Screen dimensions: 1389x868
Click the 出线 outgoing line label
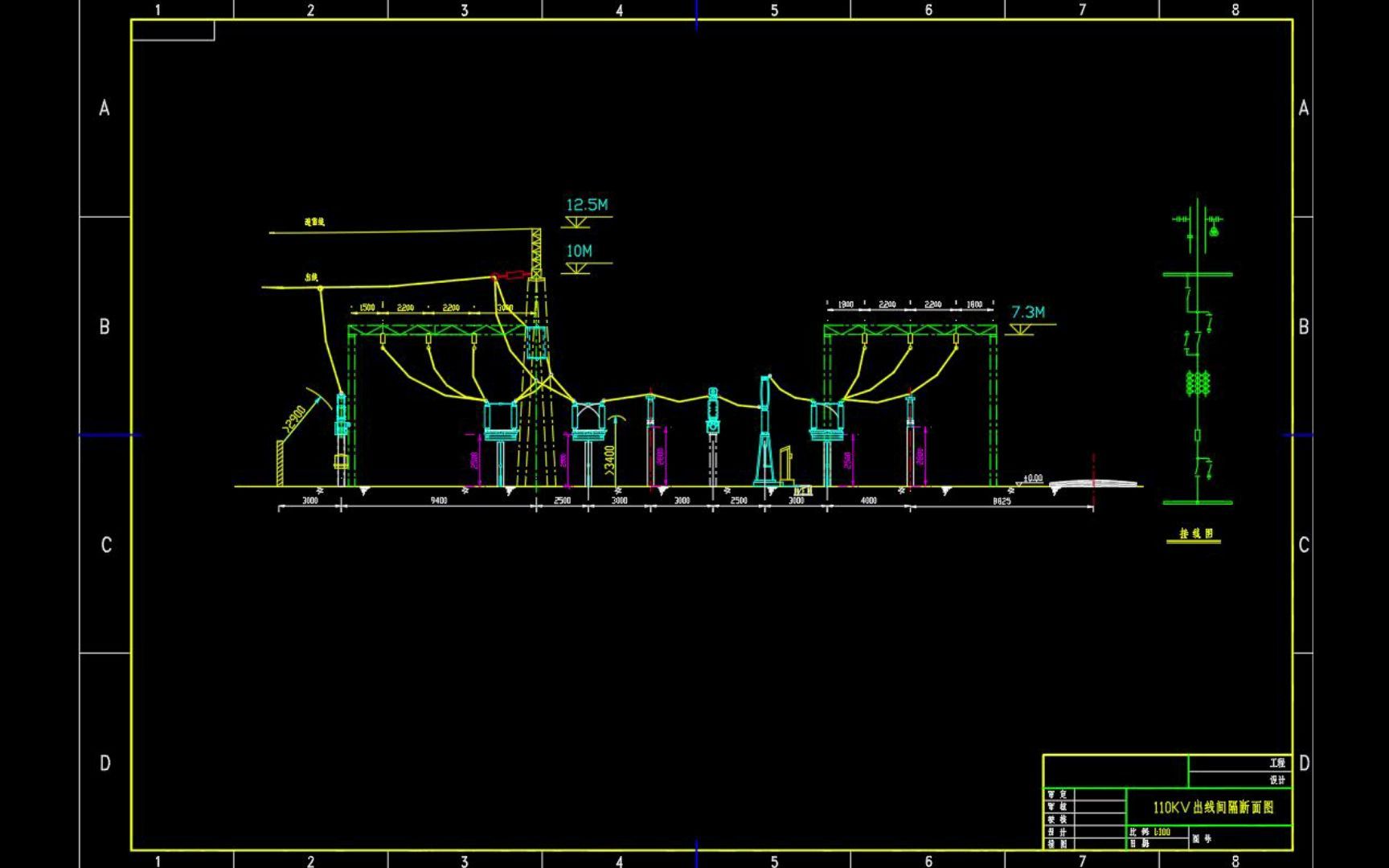tap(312, 276)
